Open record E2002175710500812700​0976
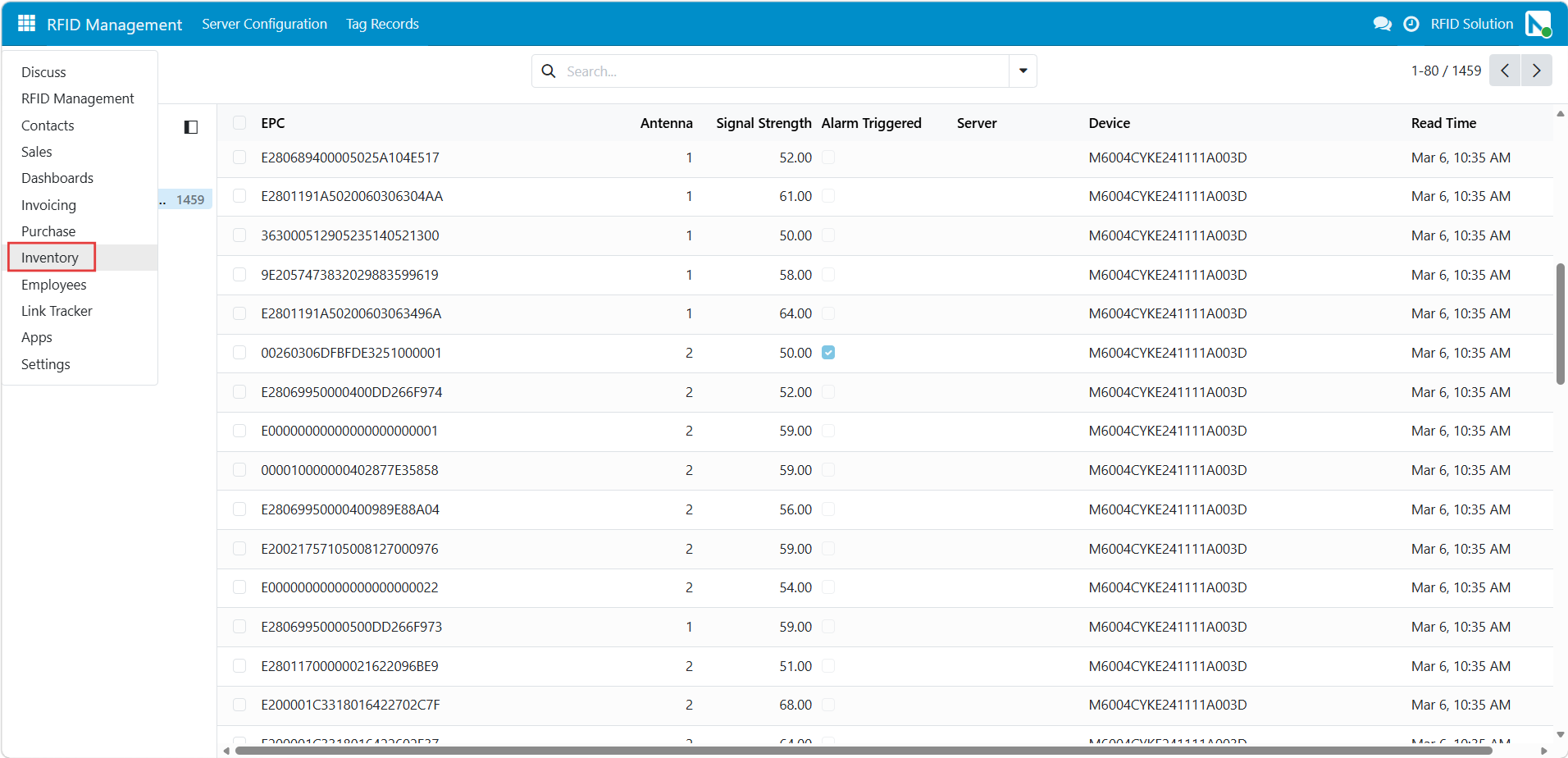The height and width of the screenshot is (758, 1568). pyautogui.click(x=349, y=549)
